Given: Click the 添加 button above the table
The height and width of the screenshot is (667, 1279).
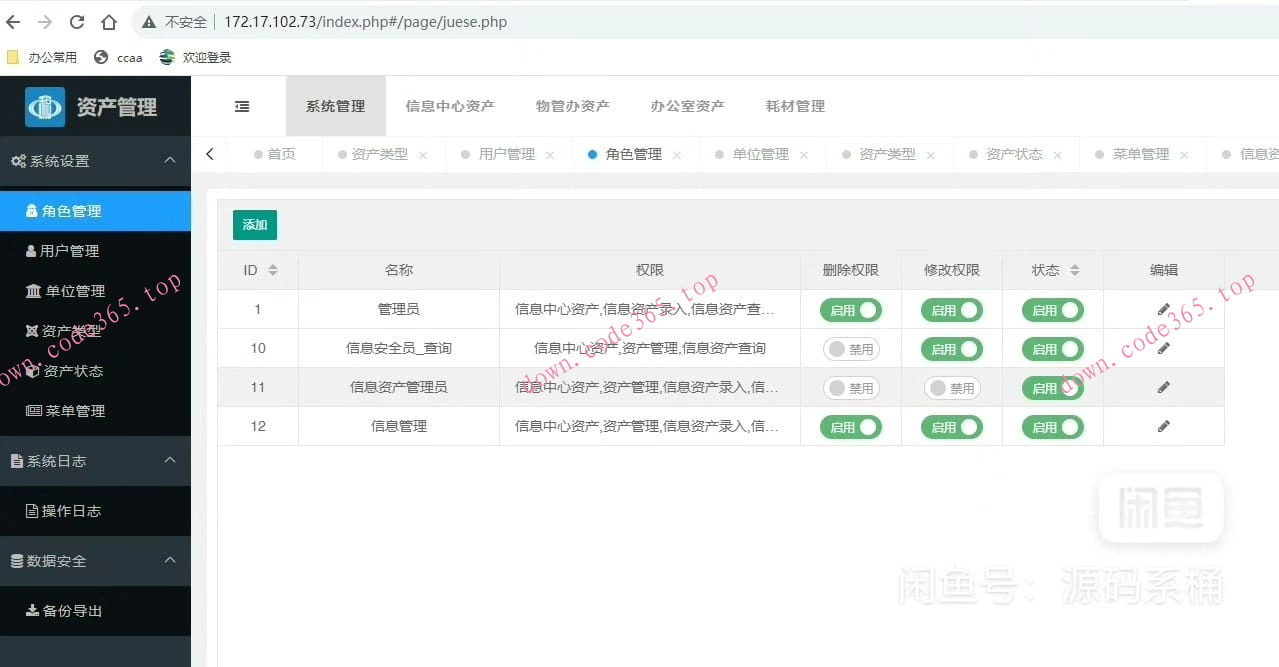Looking at the screenshot, I should (x=254, y=225).
